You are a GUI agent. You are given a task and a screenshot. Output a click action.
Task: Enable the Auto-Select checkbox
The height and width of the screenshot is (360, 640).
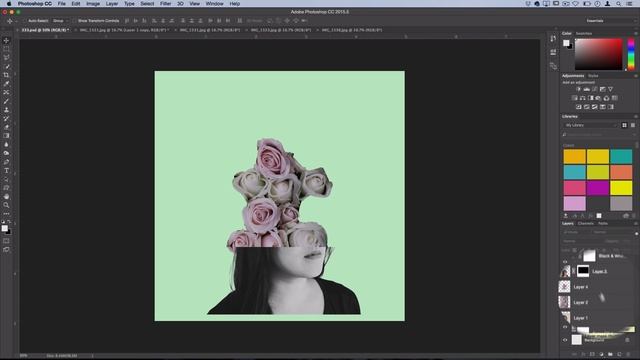pos(25,21)
